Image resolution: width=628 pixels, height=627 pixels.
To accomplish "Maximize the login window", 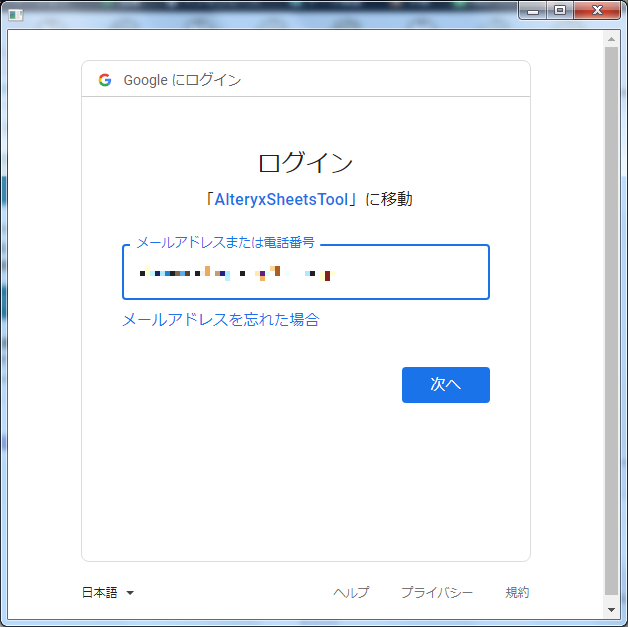I will [x=560, y=10].
